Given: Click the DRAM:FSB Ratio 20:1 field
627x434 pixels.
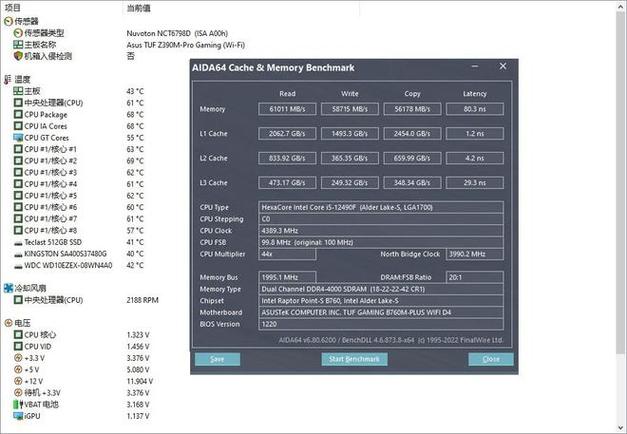Looking at the screenshot, I should pos(475,277).
